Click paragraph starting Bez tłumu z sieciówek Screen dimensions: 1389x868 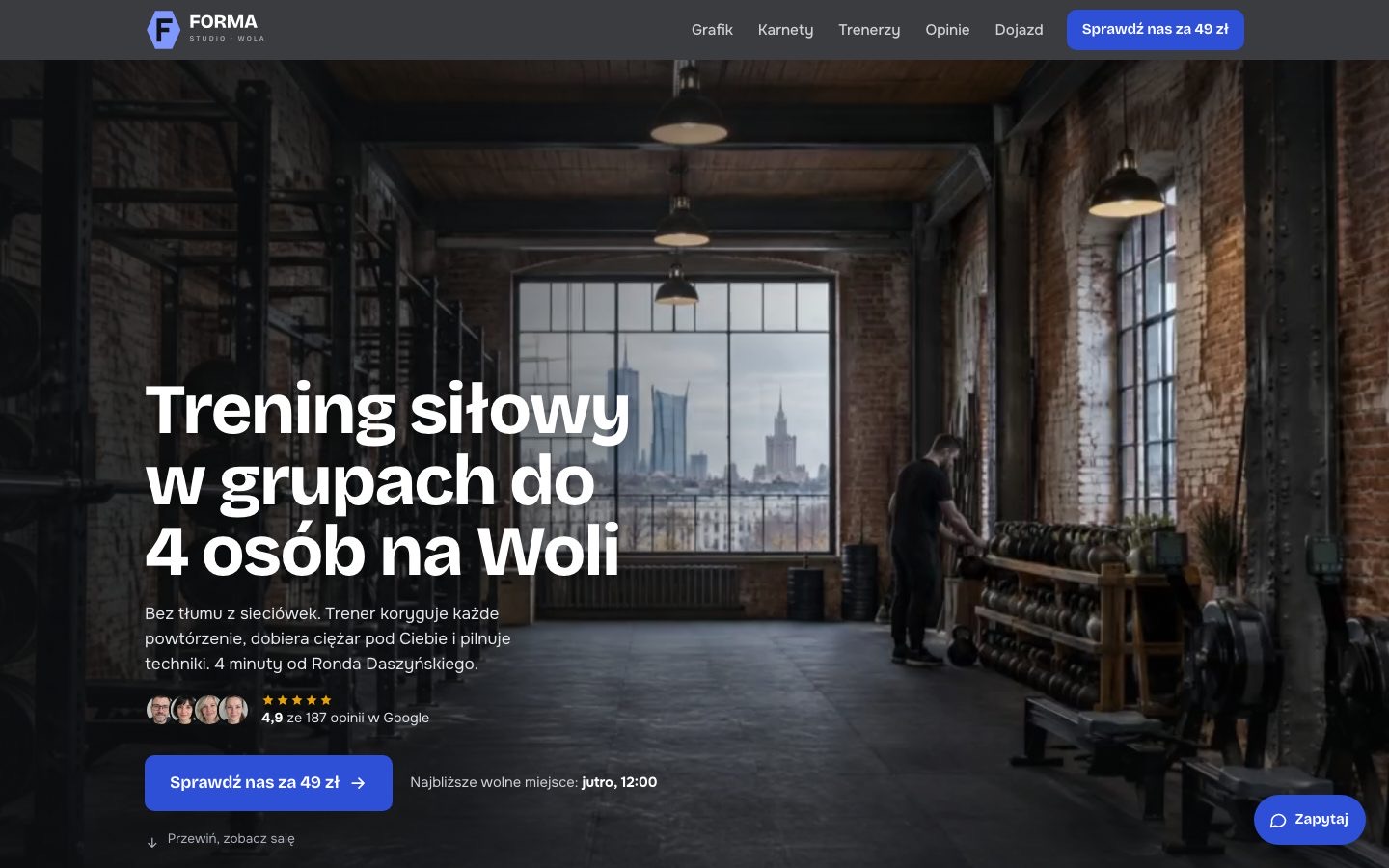[x=328, y=638]
